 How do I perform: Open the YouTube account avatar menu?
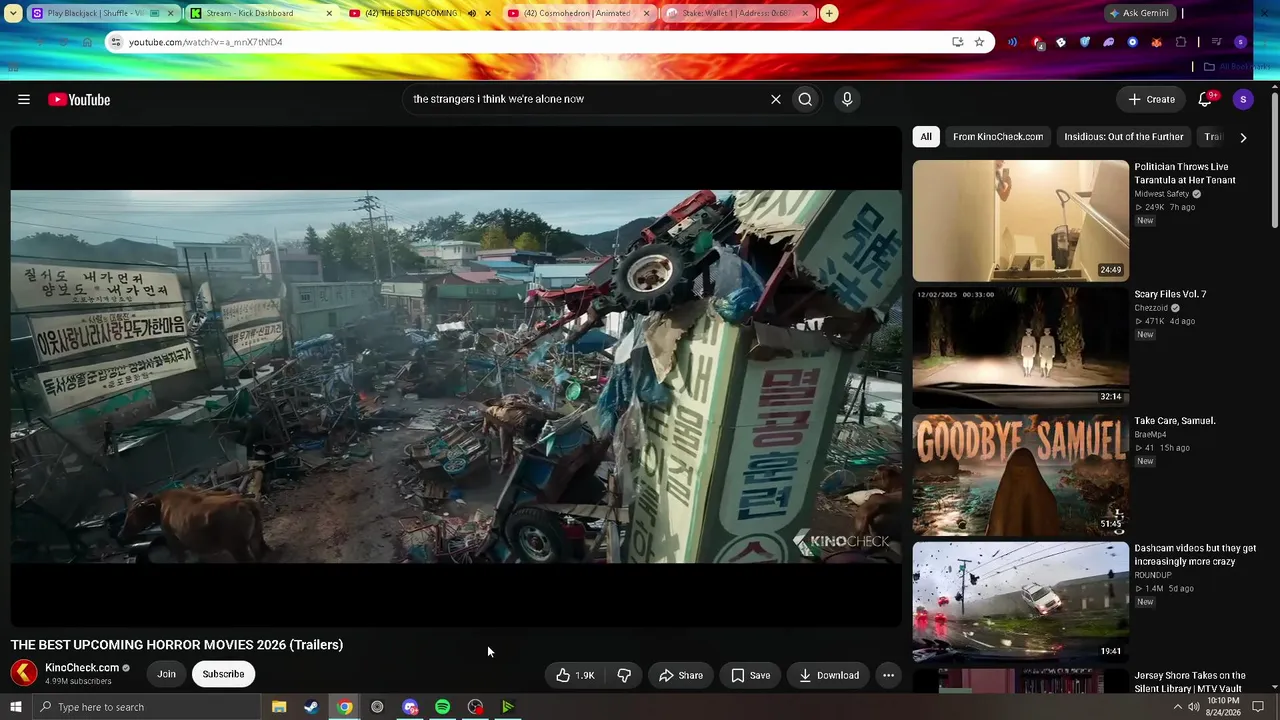pos(1243,99)
